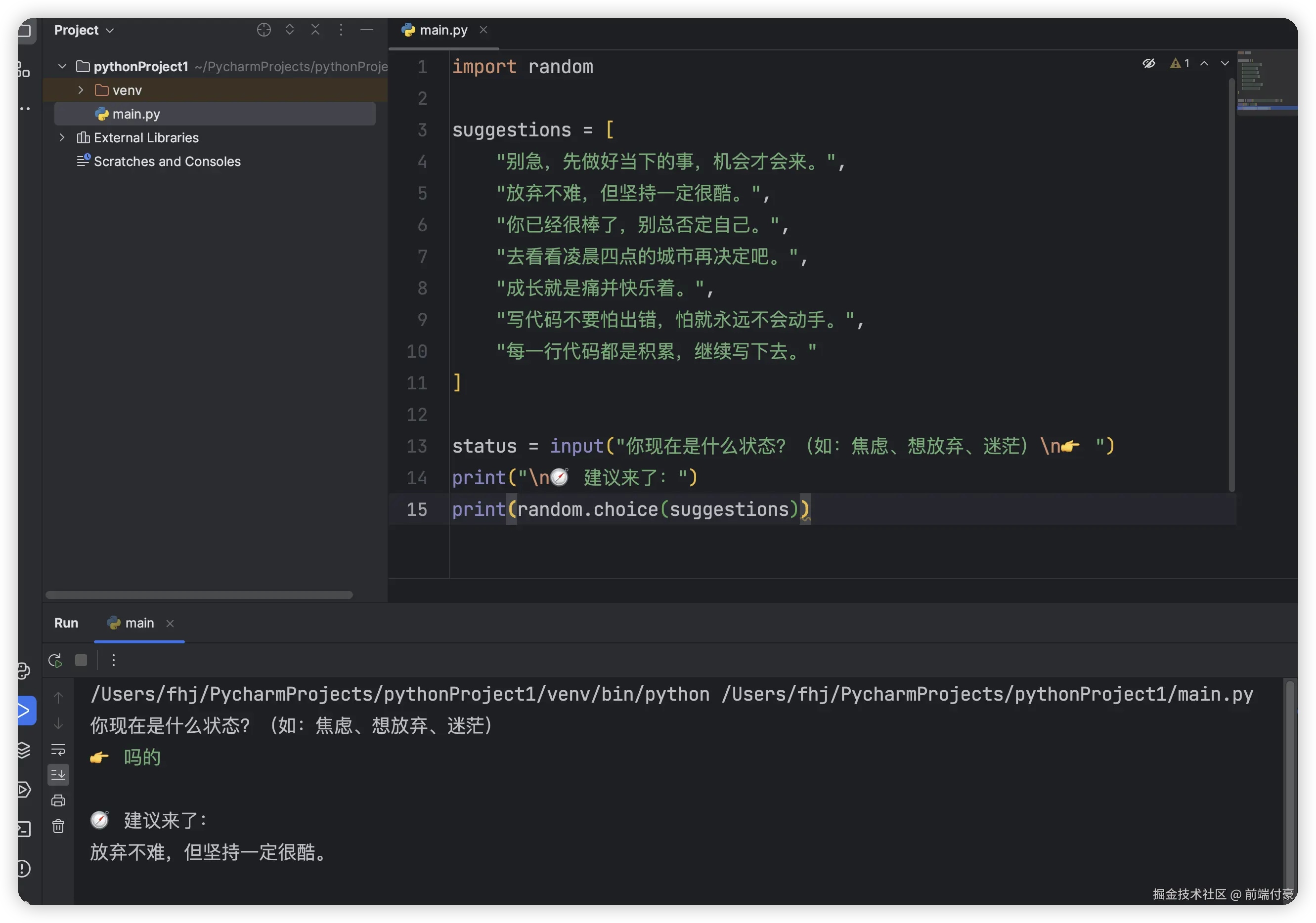Select the main.py editor tab
1316x923 pixels.
pyautogui.click(x=442, y=30)
